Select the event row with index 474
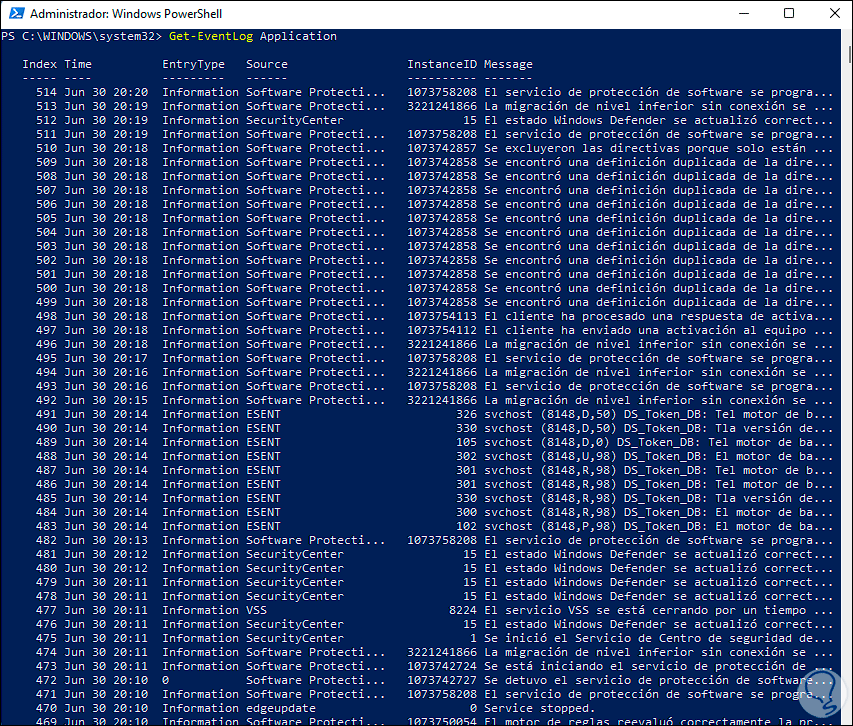Screen dimensions: 853x726 click(434, 653)
